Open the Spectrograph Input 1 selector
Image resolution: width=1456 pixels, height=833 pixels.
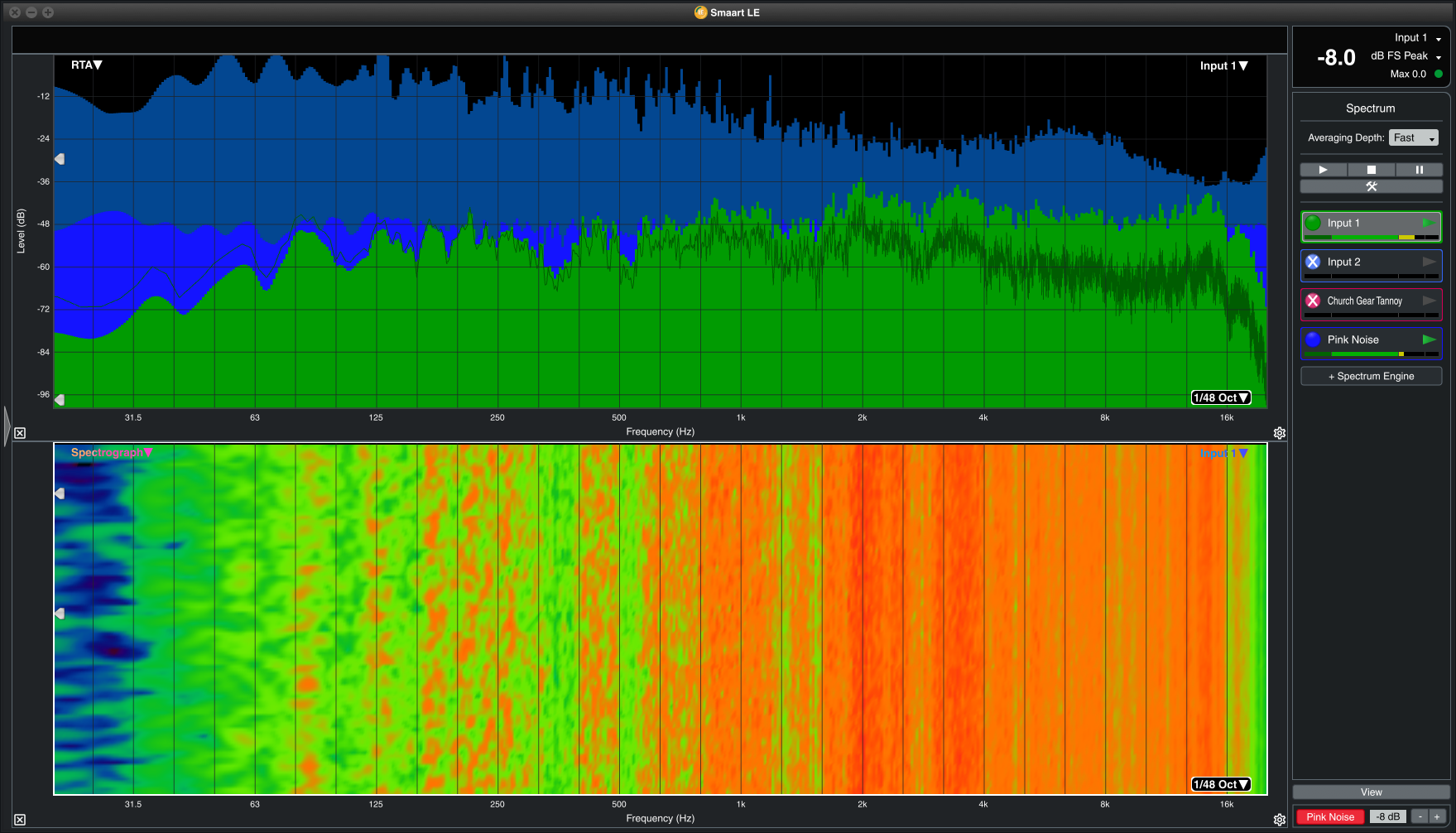[1224, 453]
